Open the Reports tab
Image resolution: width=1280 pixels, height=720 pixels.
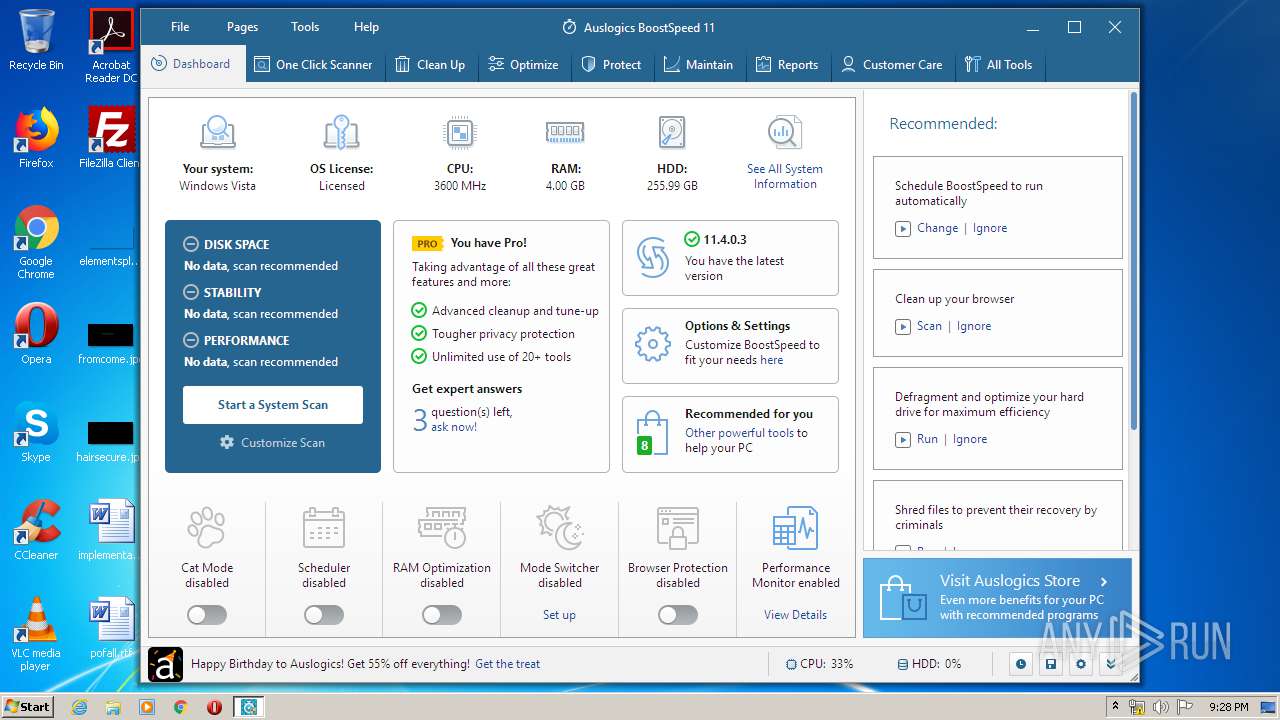pos(786,64)
